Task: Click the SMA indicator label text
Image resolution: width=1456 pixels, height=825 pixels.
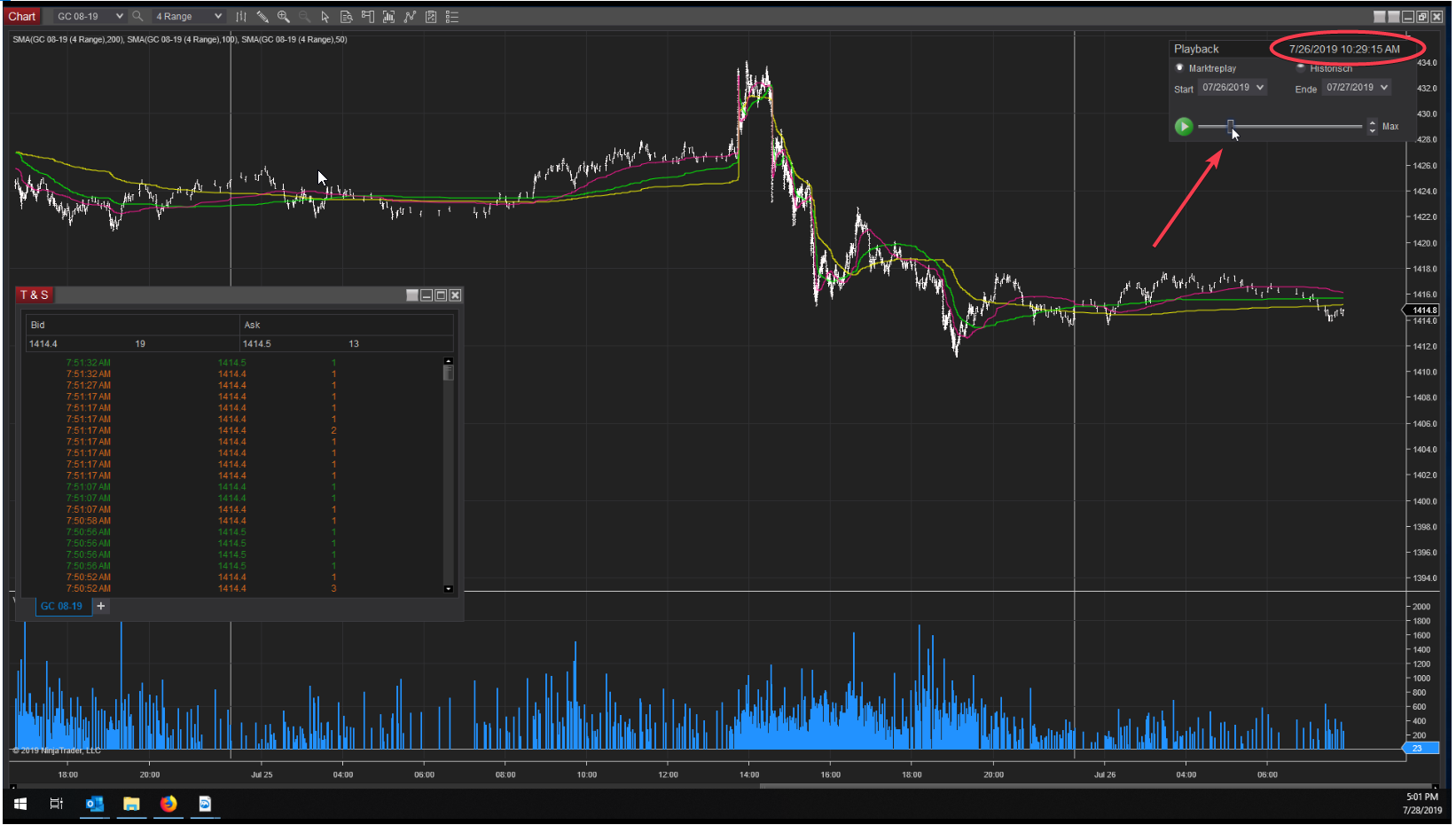Action: pyautogui.click(x=180, y=39)
